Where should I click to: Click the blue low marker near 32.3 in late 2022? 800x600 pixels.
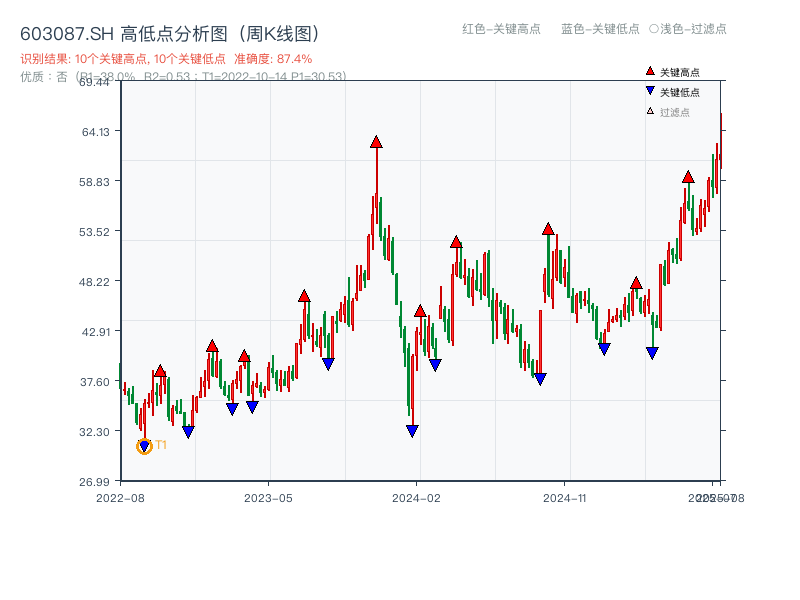point(188,432)
